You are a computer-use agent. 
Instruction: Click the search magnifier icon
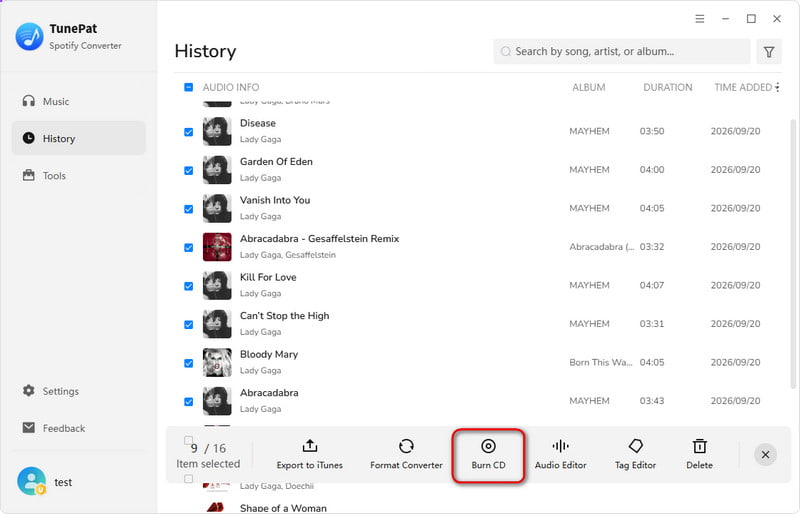[x=506, y=52]
